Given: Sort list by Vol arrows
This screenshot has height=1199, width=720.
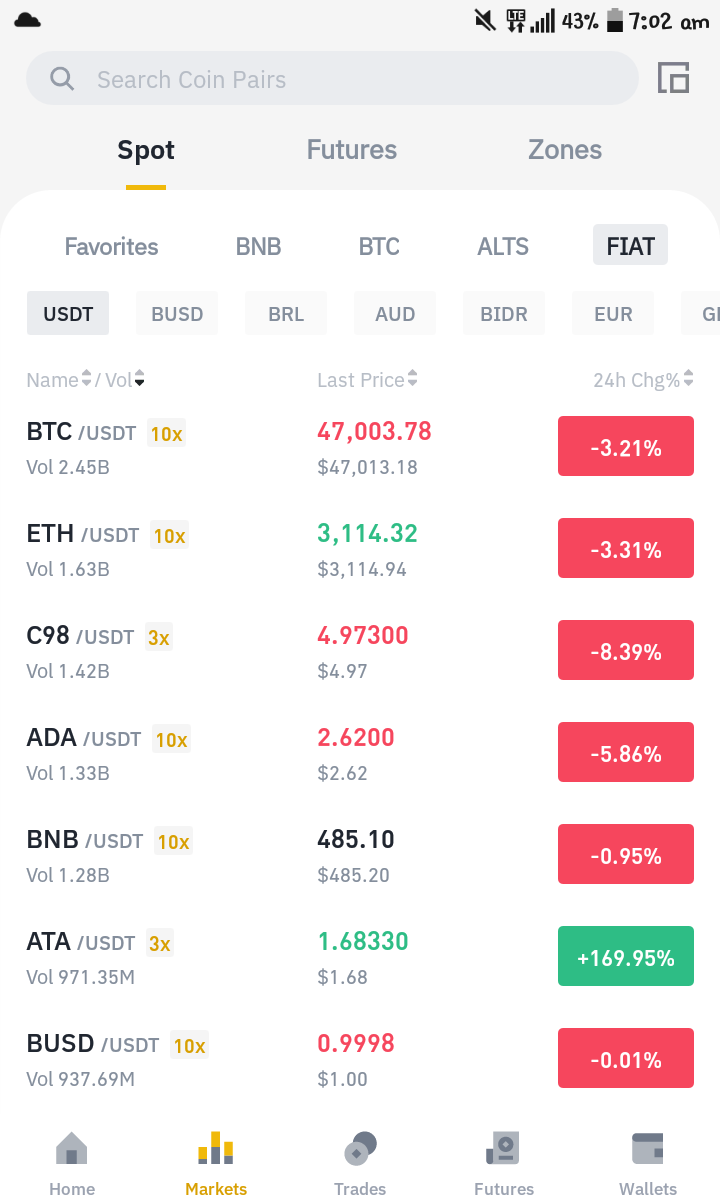Looking at the screenshot, I should 139,379.
